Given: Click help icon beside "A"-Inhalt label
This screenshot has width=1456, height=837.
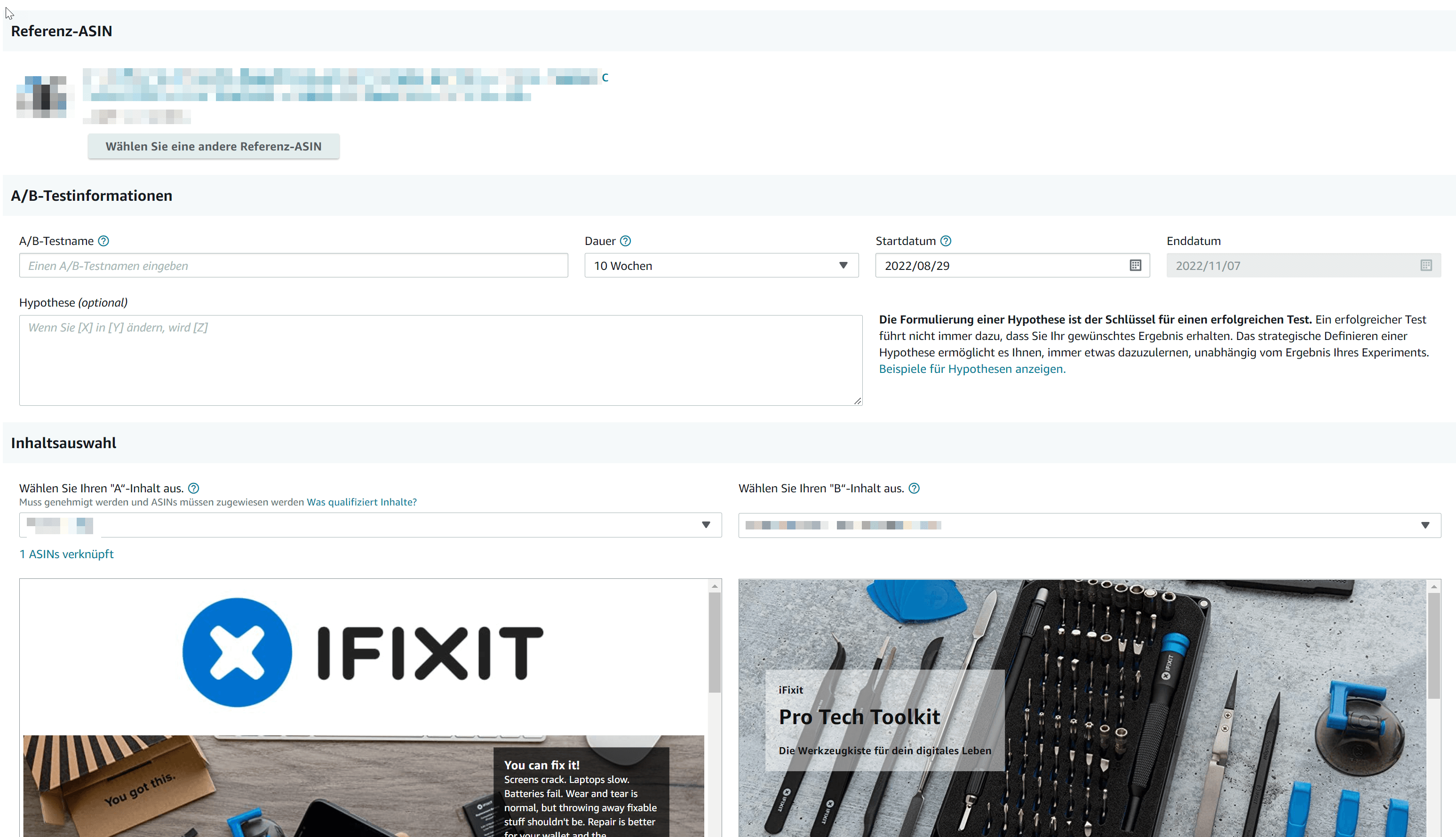Looking at the screenshot, I should [194, 488].
